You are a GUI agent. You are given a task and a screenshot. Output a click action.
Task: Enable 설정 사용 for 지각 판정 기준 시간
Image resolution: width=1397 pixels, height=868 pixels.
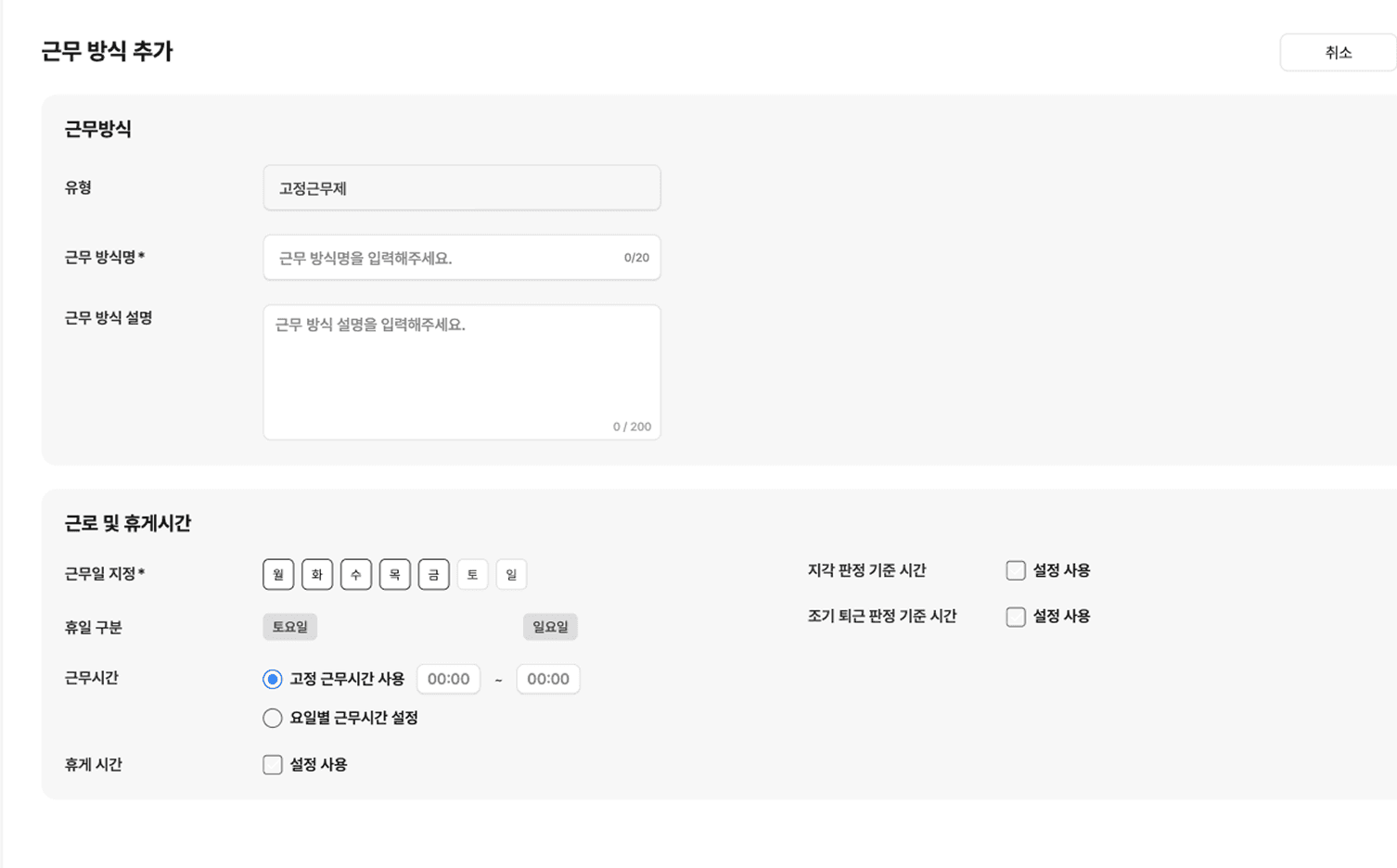(x=1015, y=569)
